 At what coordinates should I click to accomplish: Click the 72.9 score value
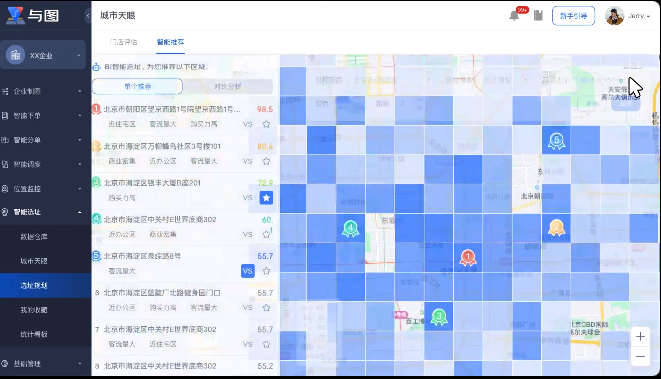pos(265,183)
